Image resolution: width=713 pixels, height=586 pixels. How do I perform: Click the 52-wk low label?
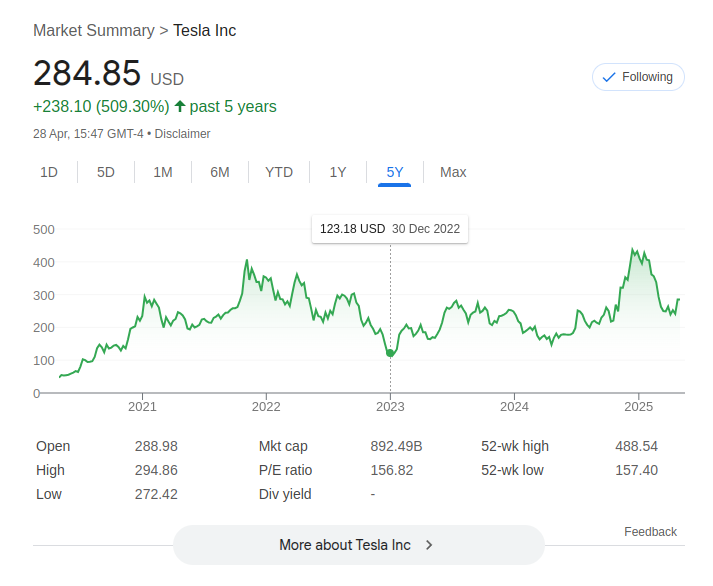(x=512, y=470)
